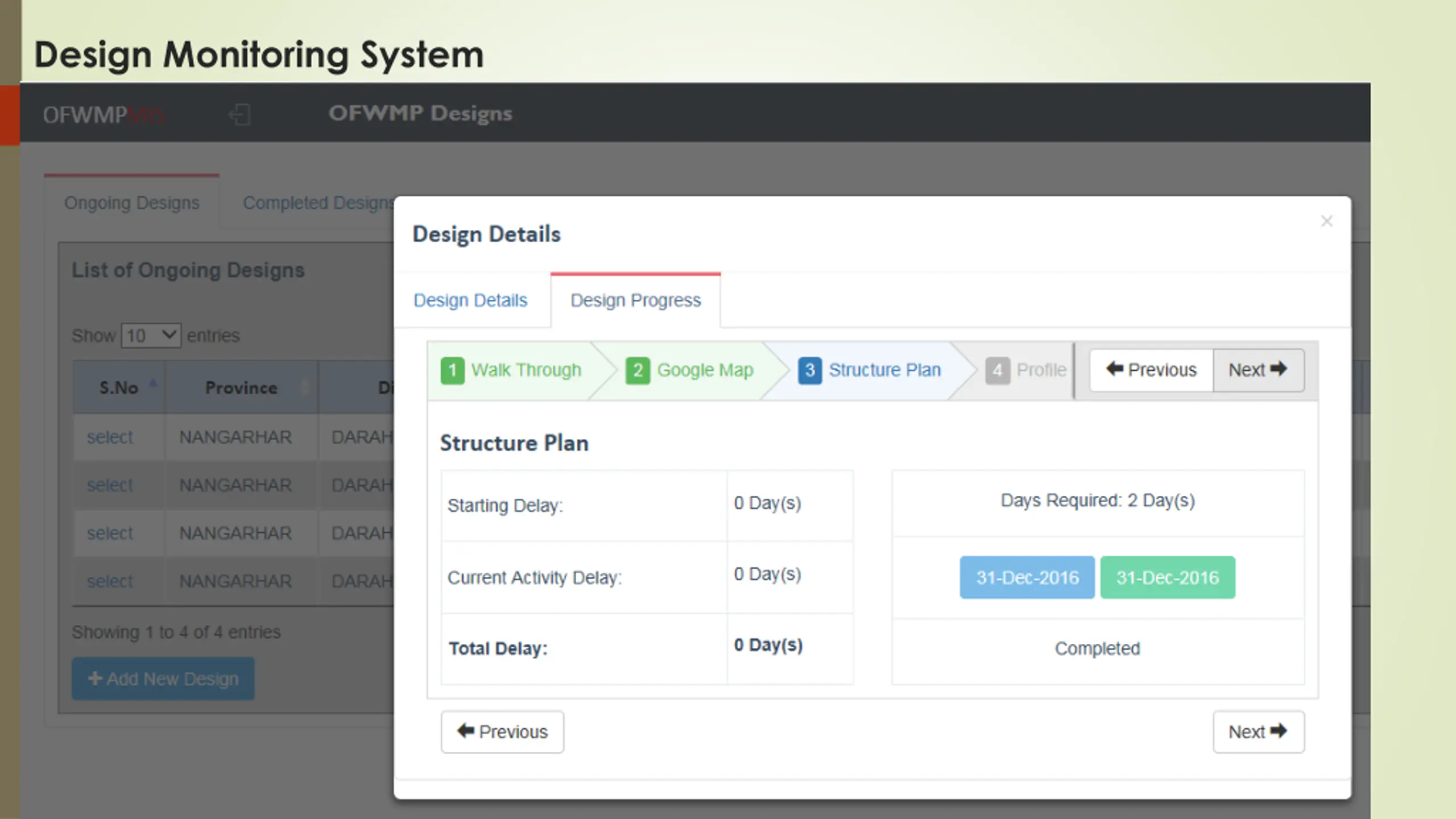Click select link in the fourth NANGARHAR row
The image size is (1456, 819).
[x=110, y=581]
